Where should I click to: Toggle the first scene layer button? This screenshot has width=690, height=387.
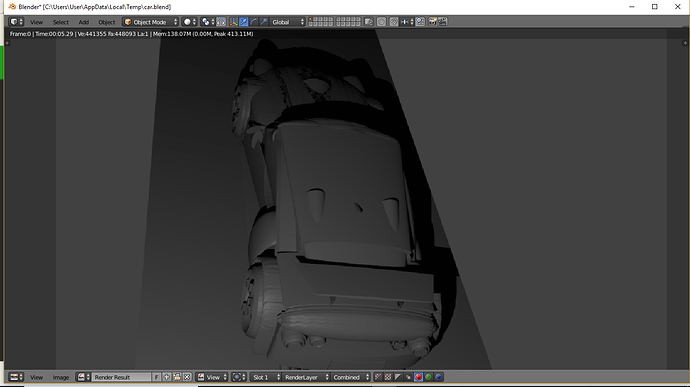click(x=311, y=20)
